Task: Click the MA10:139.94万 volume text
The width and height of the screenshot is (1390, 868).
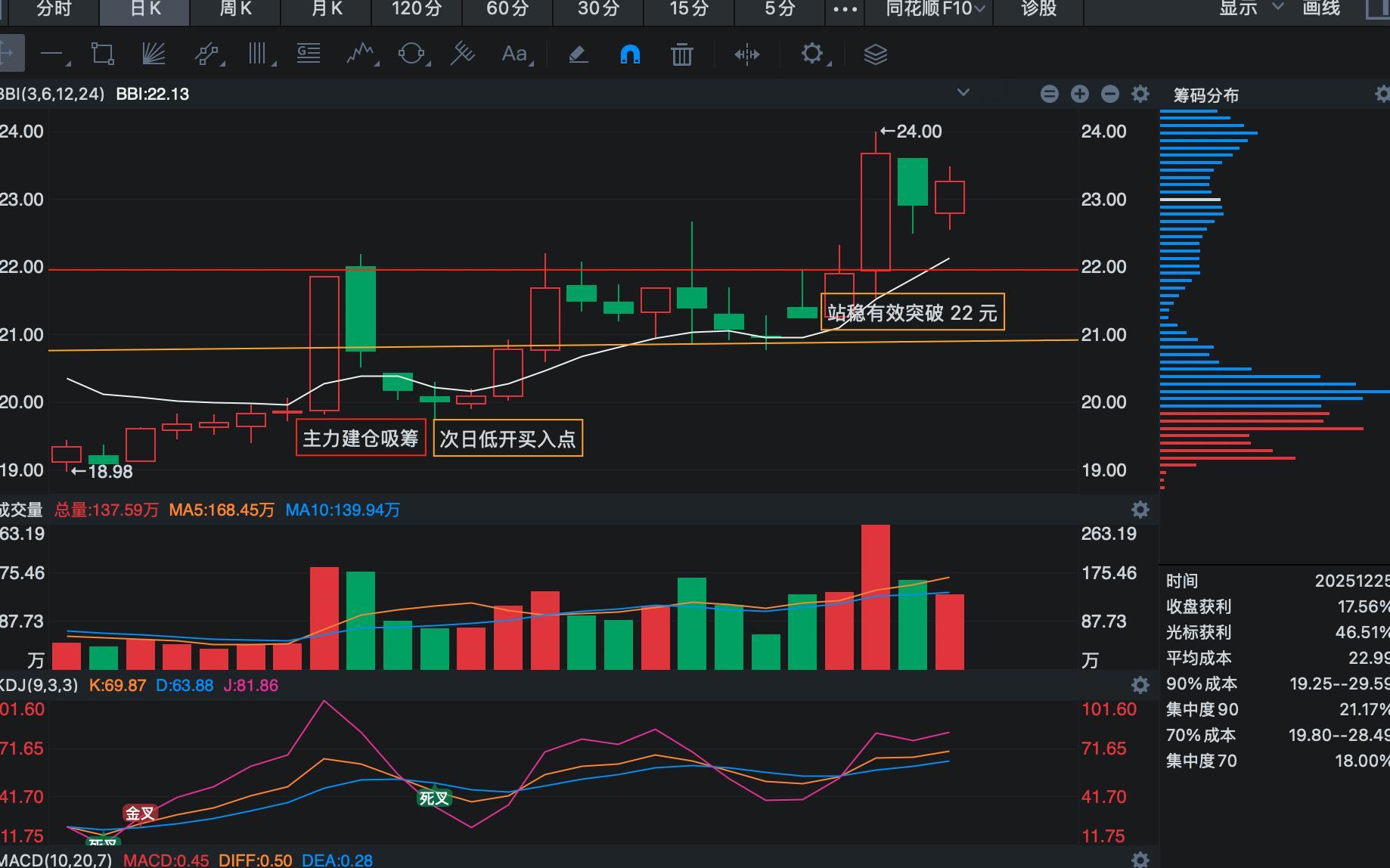Action: coord(343,510)
